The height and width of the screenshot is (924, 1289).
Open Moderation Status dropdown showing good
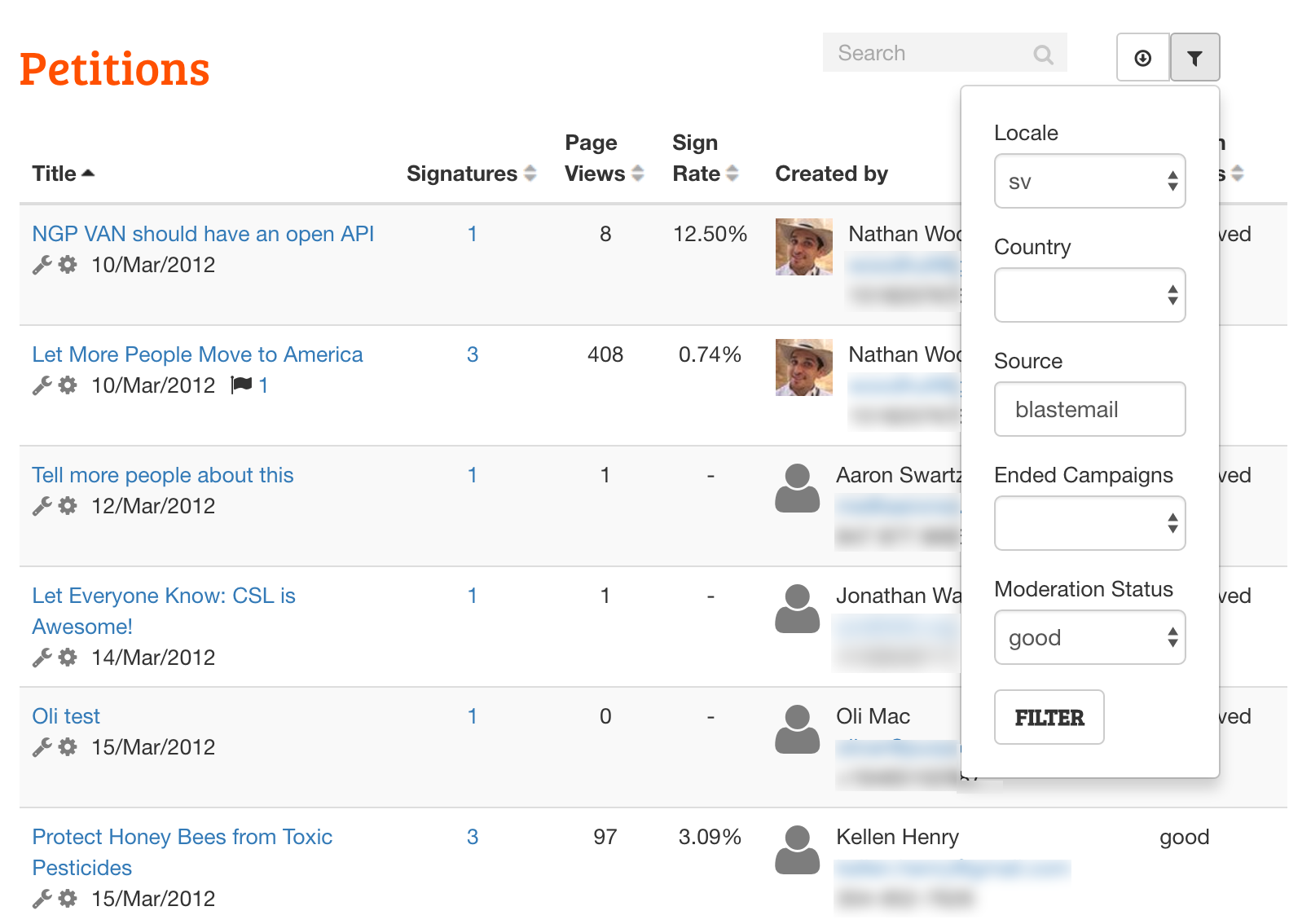[x=1089, y=637]
